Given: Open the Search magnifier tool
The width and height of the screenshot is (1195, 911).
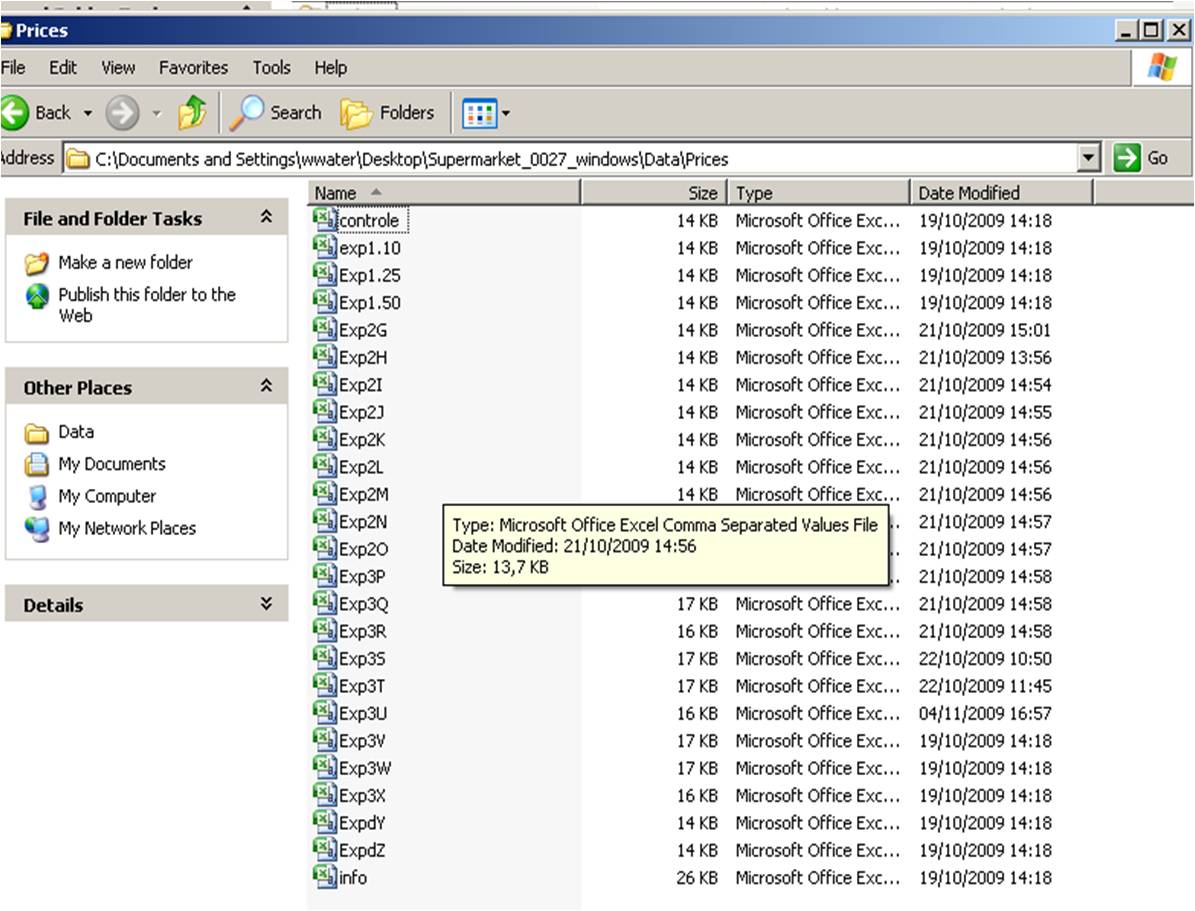Looking at the screenshot, I should (246, 113).
